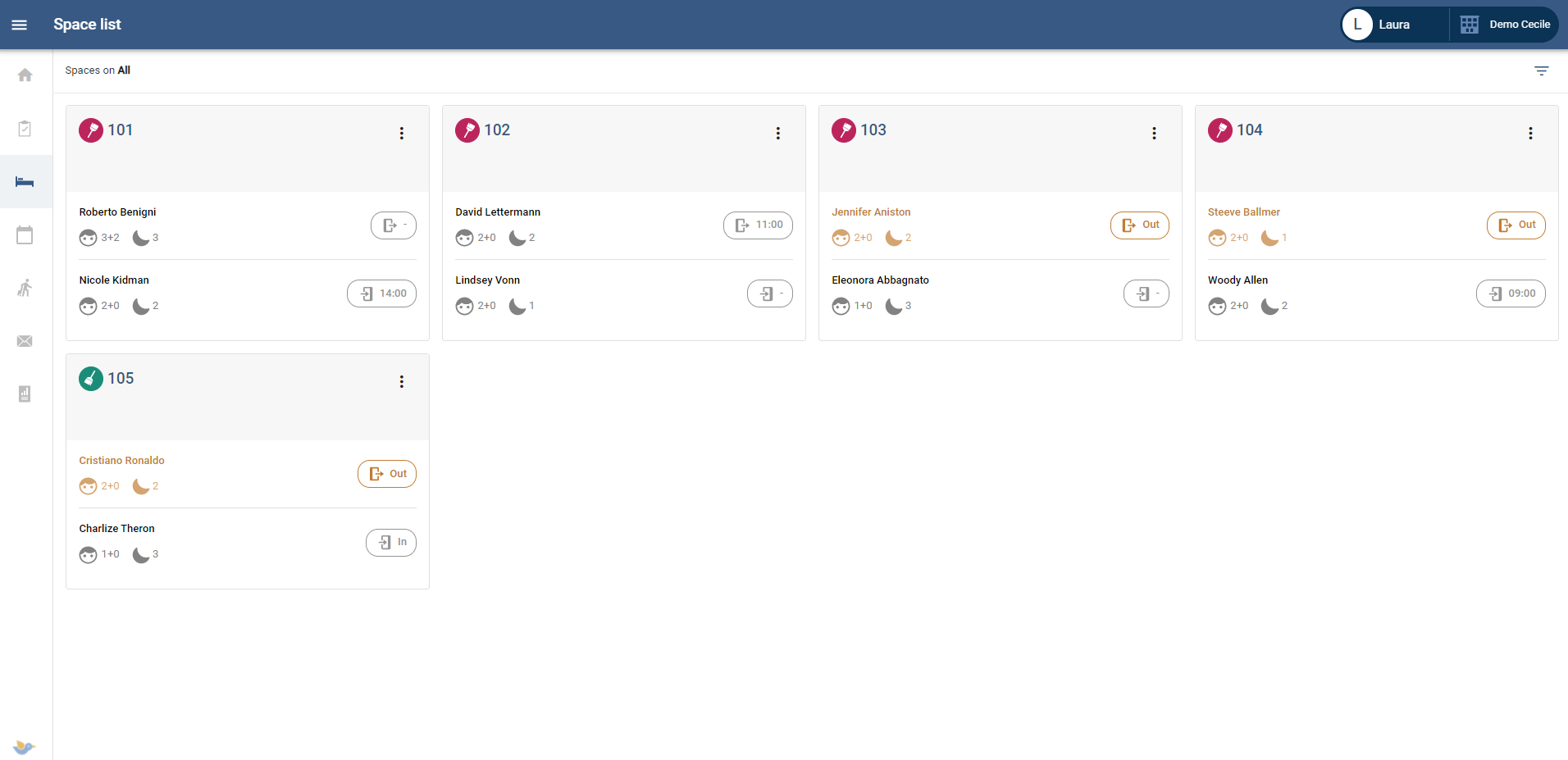Image resolution: width=1568 pixels, height=760 pixels.
Task: Check in Charlize Theron with In button
Action: click(391, 543)
